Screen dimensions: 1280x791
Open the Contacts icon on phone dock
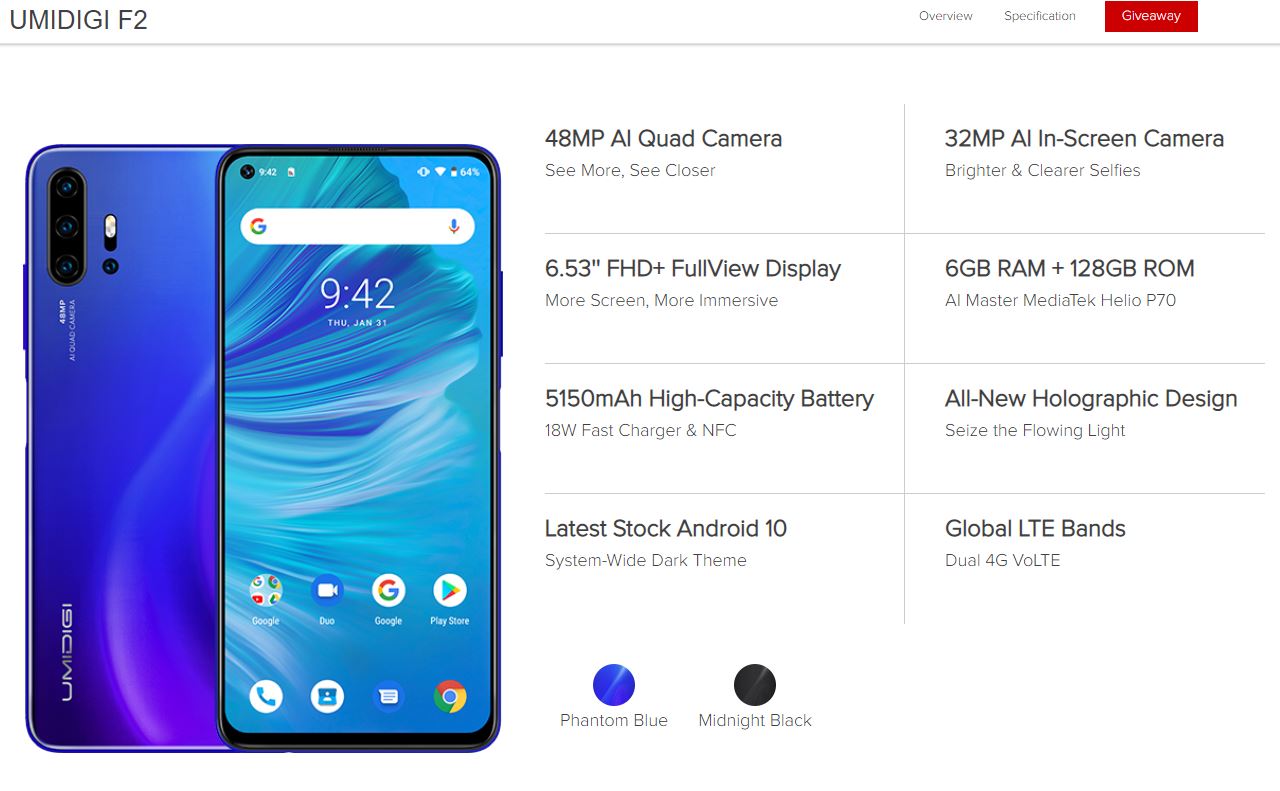point(327,696)
